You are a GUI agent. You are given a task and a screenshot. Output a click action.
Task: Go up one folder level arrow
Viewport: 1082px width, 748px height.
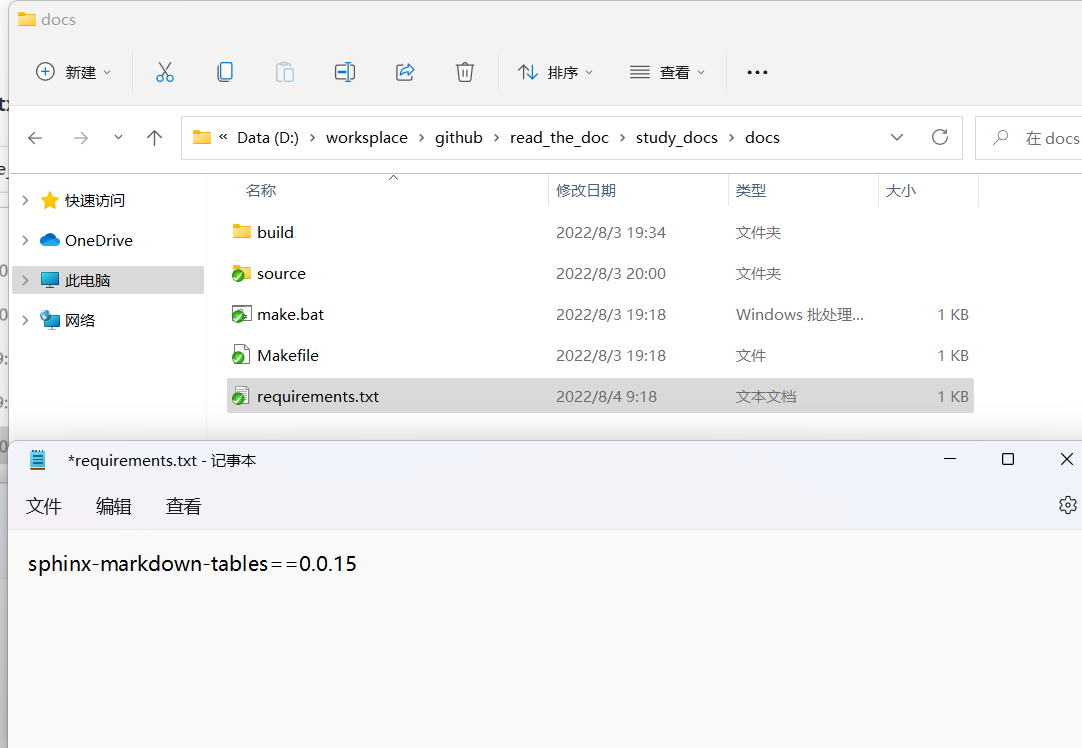tap(154, 138)
